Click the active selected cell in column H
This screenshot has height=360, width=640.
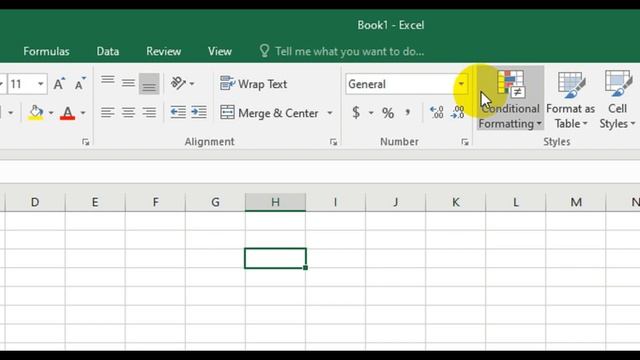point(276,258)
